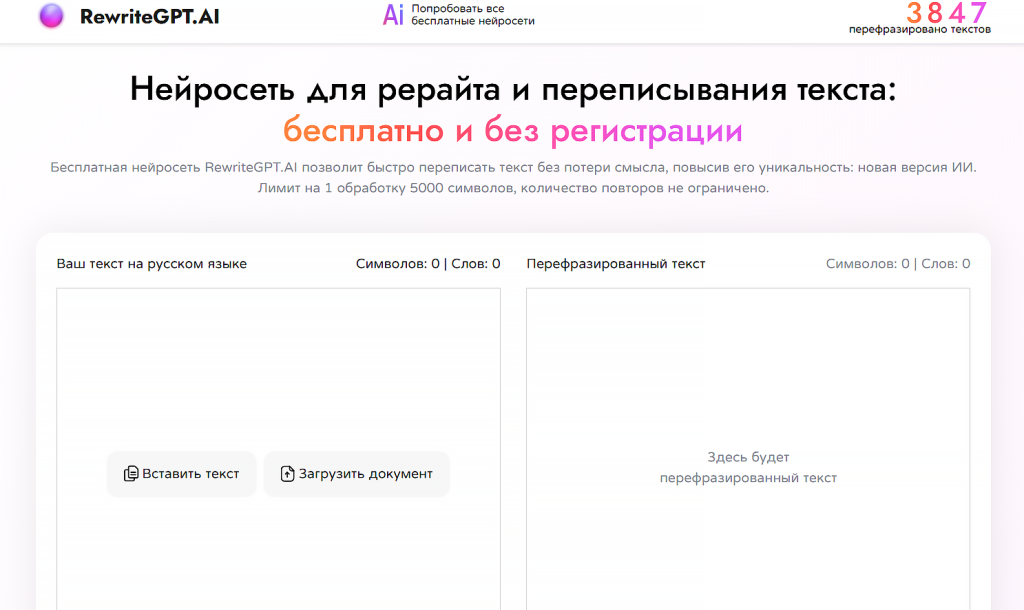Screen dimensions: 1024x610
Task: Click the main rewriting headline text
Action: coord(512,89)
